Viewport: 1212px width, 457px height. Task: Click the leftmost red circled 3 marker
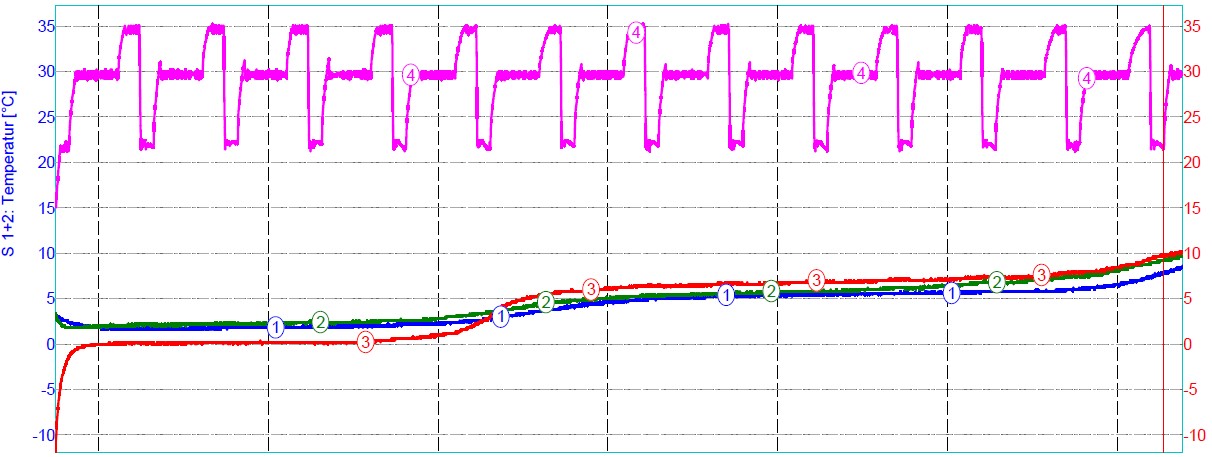(x=366, y=342)
